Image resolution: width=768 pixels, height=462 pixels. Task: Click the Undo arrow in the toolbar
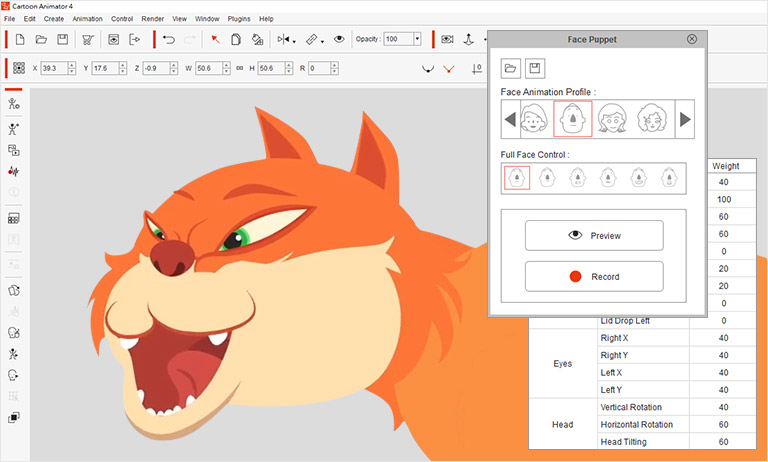[168, 39]
